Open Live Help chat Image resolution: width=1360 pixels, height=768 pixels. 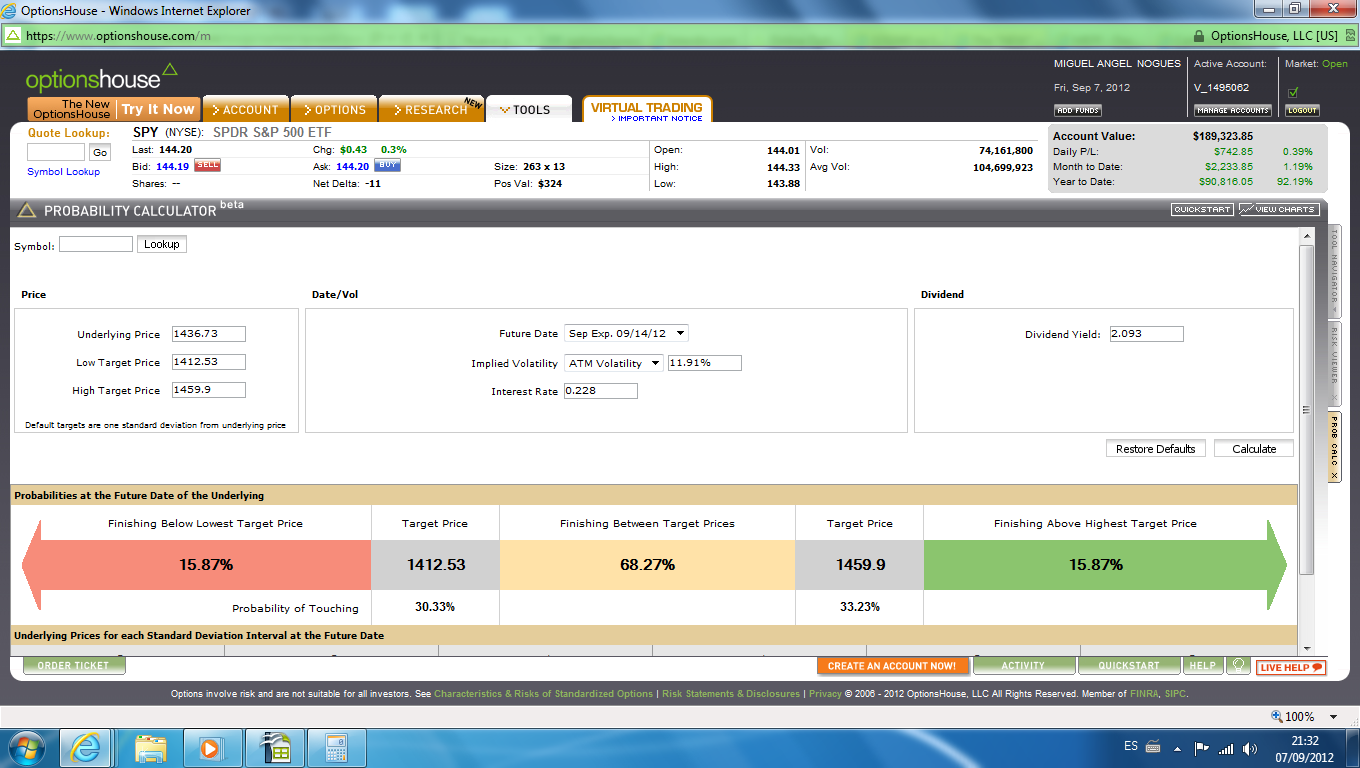coord(1291,667)
